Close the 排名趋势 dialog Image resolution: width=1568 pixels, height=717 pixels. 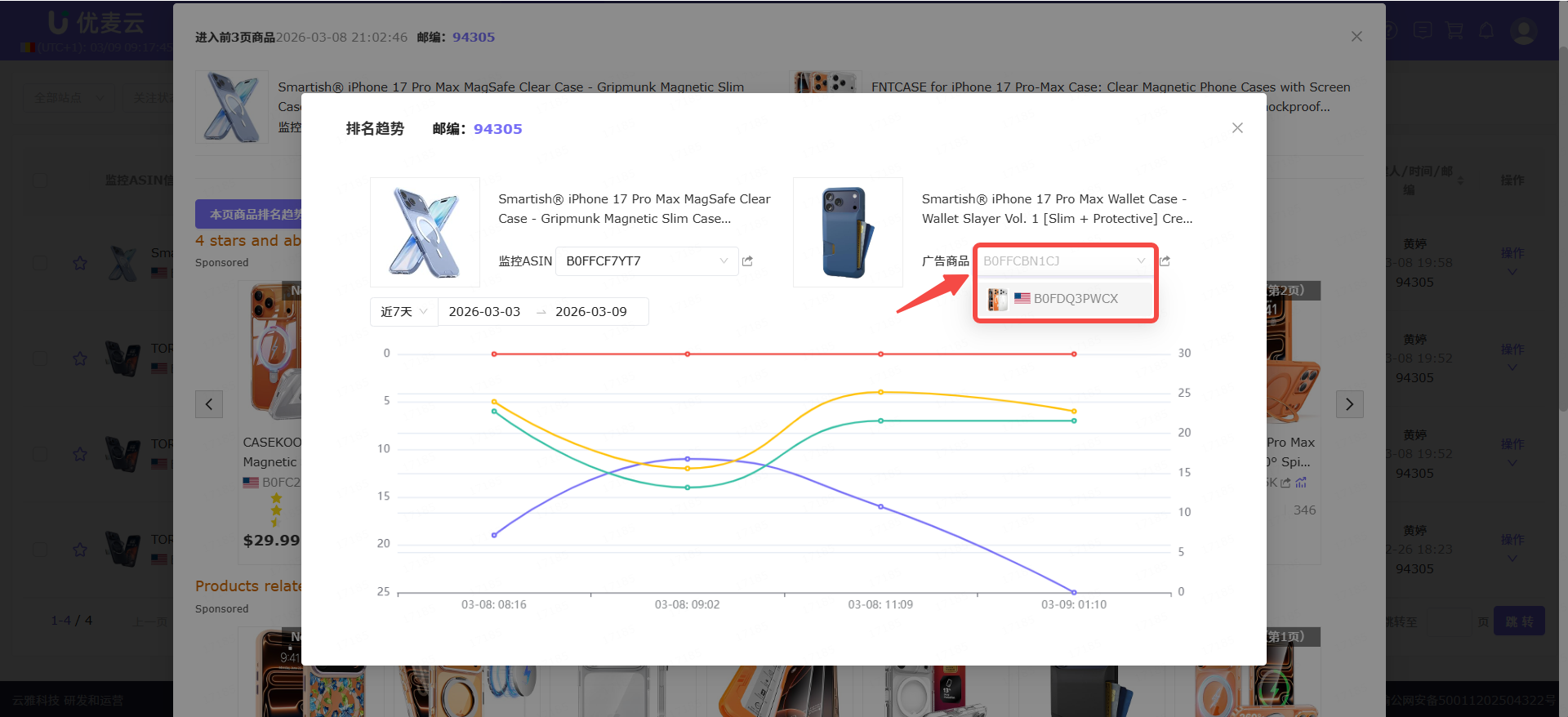coord(1237,128)
